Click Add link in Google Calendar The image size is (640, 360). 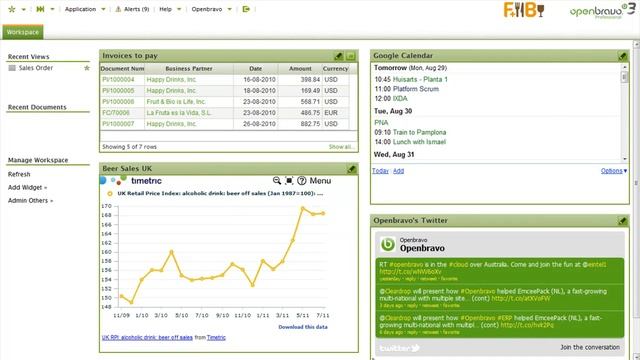click(398, 171)
